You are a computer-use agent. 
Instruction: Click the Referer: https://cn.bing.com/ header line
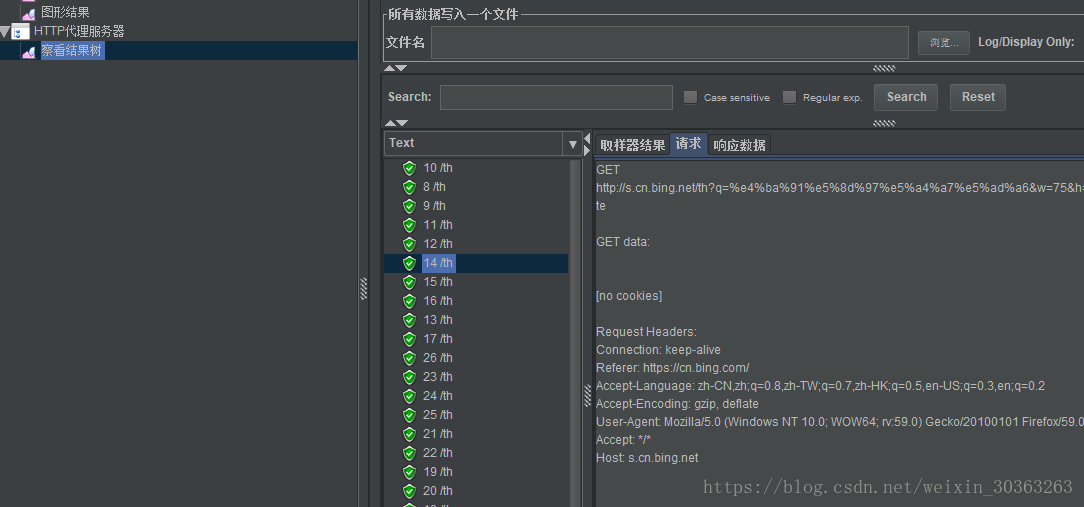(x=672, y=368)
